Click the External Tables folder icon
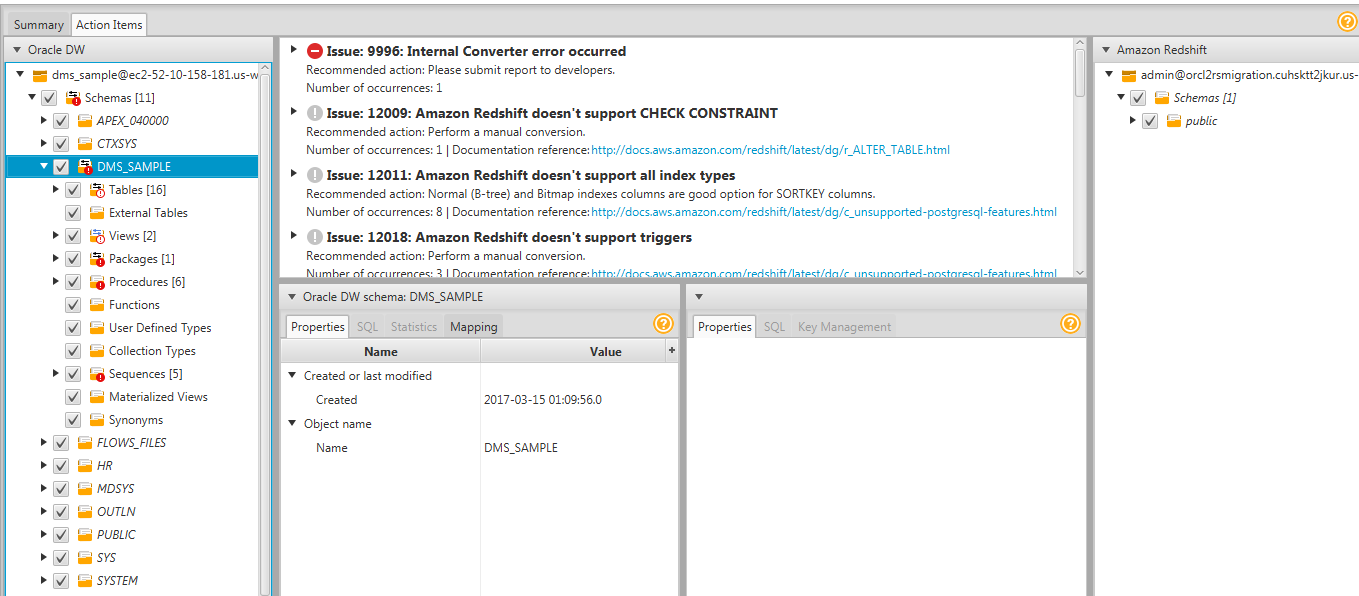Screen dimensions: 1359x596 point(97,213)
